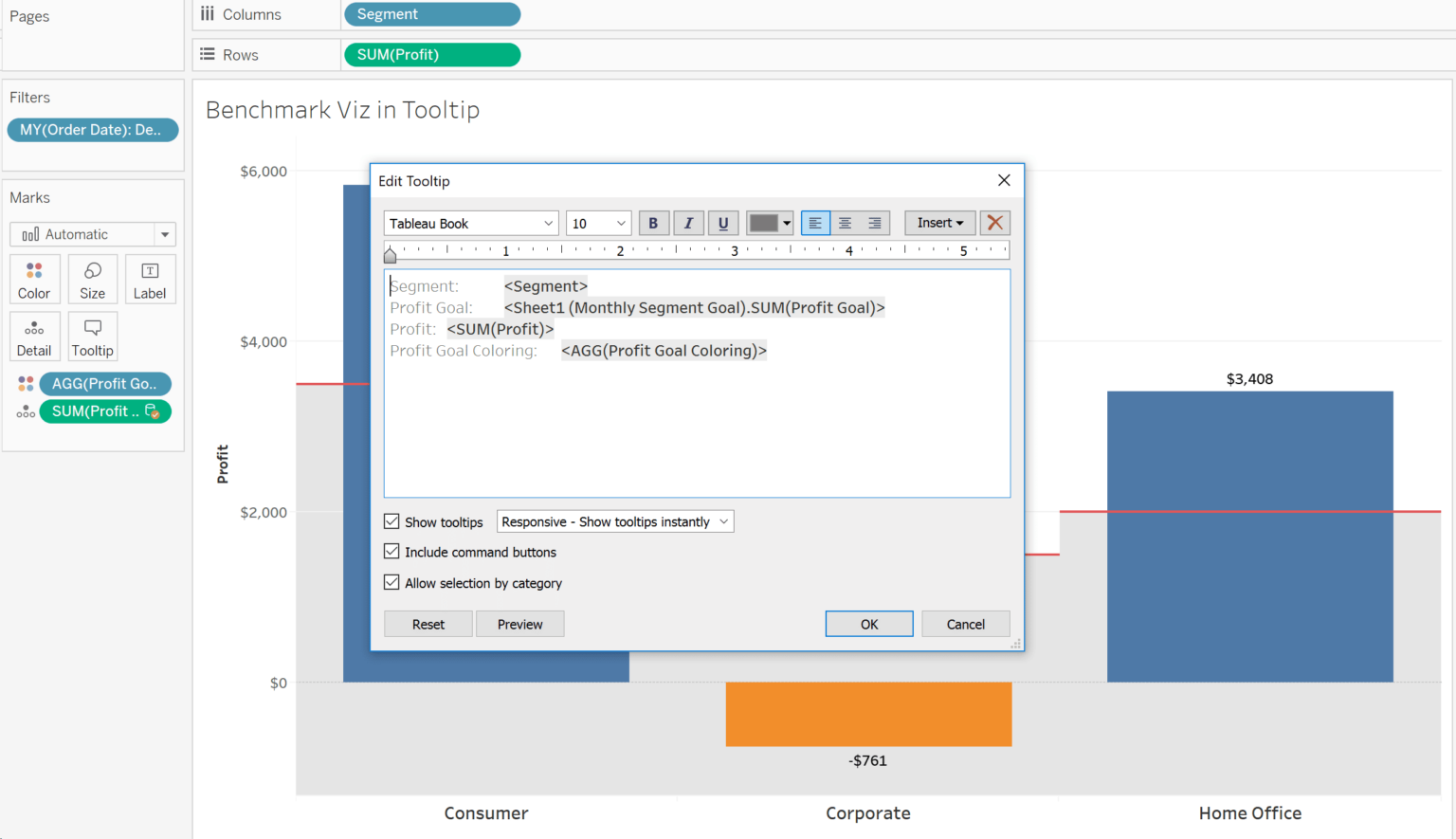Align tooltip text to the right
Image resolution: width=1456 pixels, height=839 pixels.
coord(874,223)
